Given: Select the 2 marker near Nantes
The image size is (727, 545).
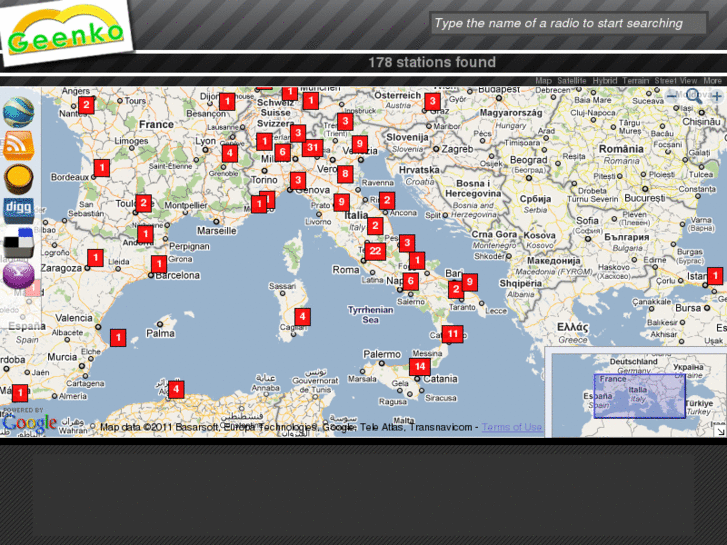Looking at the screenshot, I should (86, 105).
